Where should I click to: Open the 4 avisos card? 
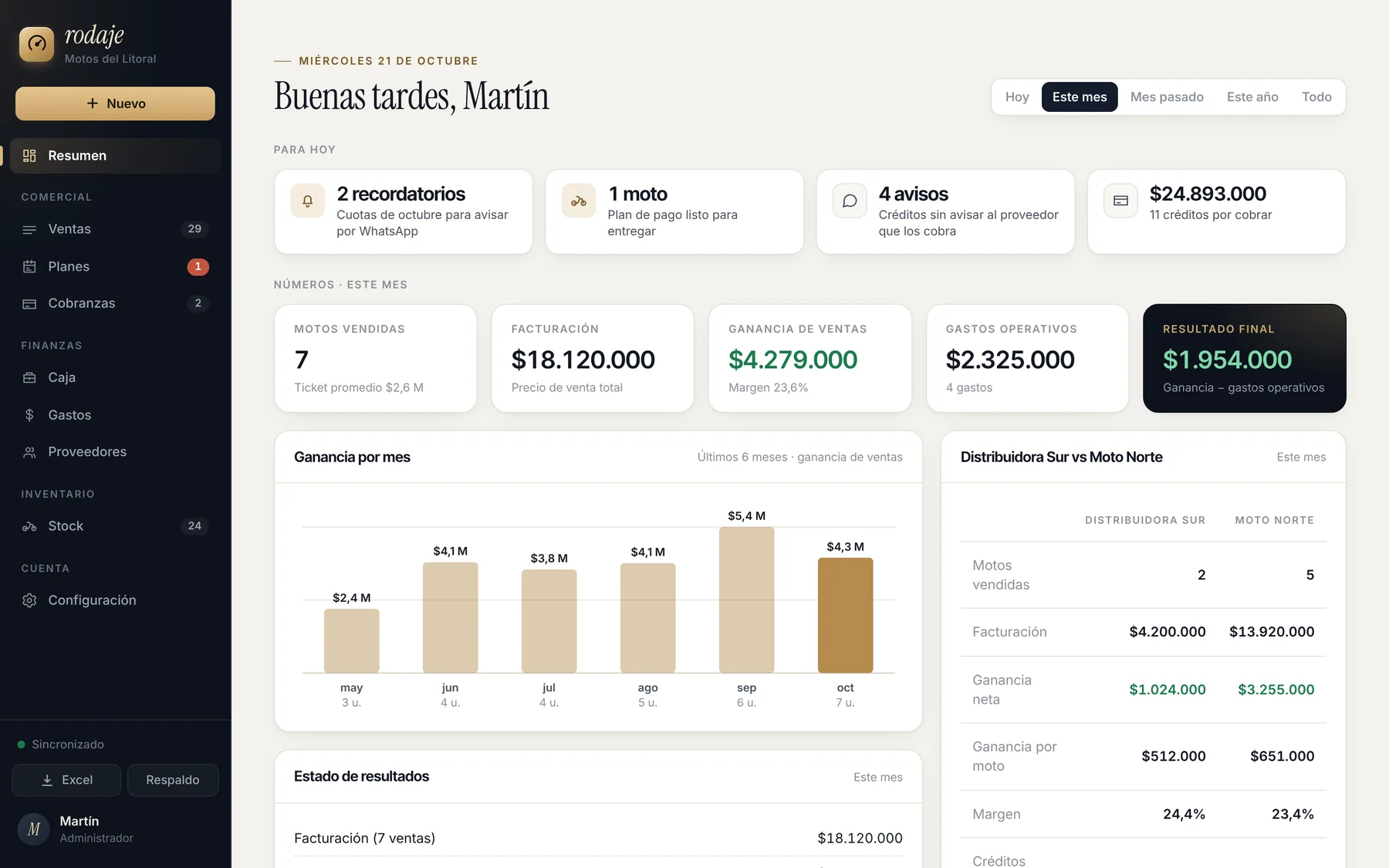[945, 212]
